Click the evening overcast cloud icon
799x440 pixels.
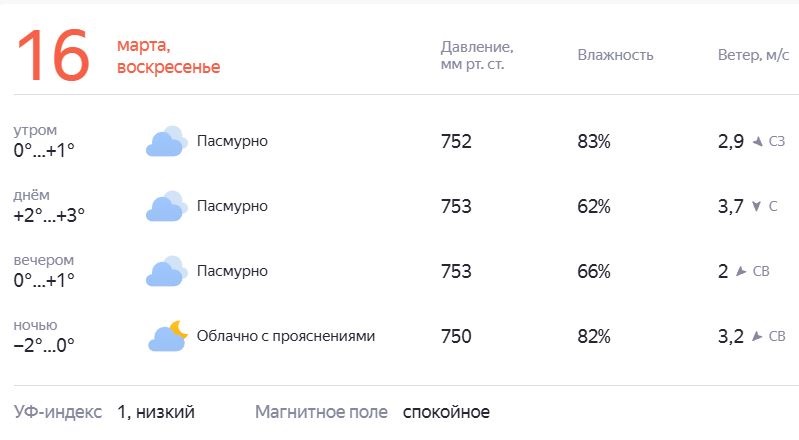coord(166,271)
